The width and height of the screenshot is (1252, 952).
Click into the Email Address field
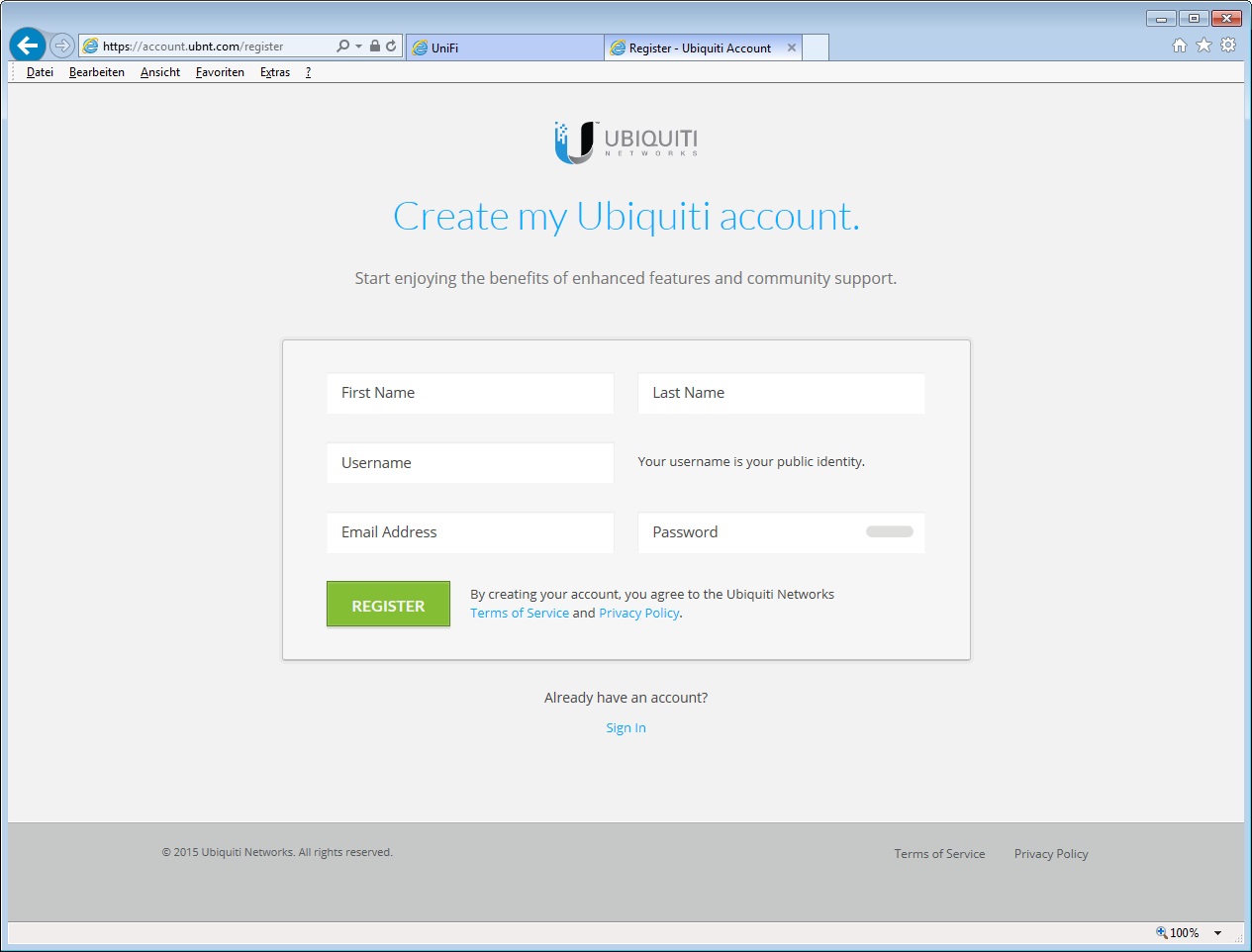(x=470, y=532)
